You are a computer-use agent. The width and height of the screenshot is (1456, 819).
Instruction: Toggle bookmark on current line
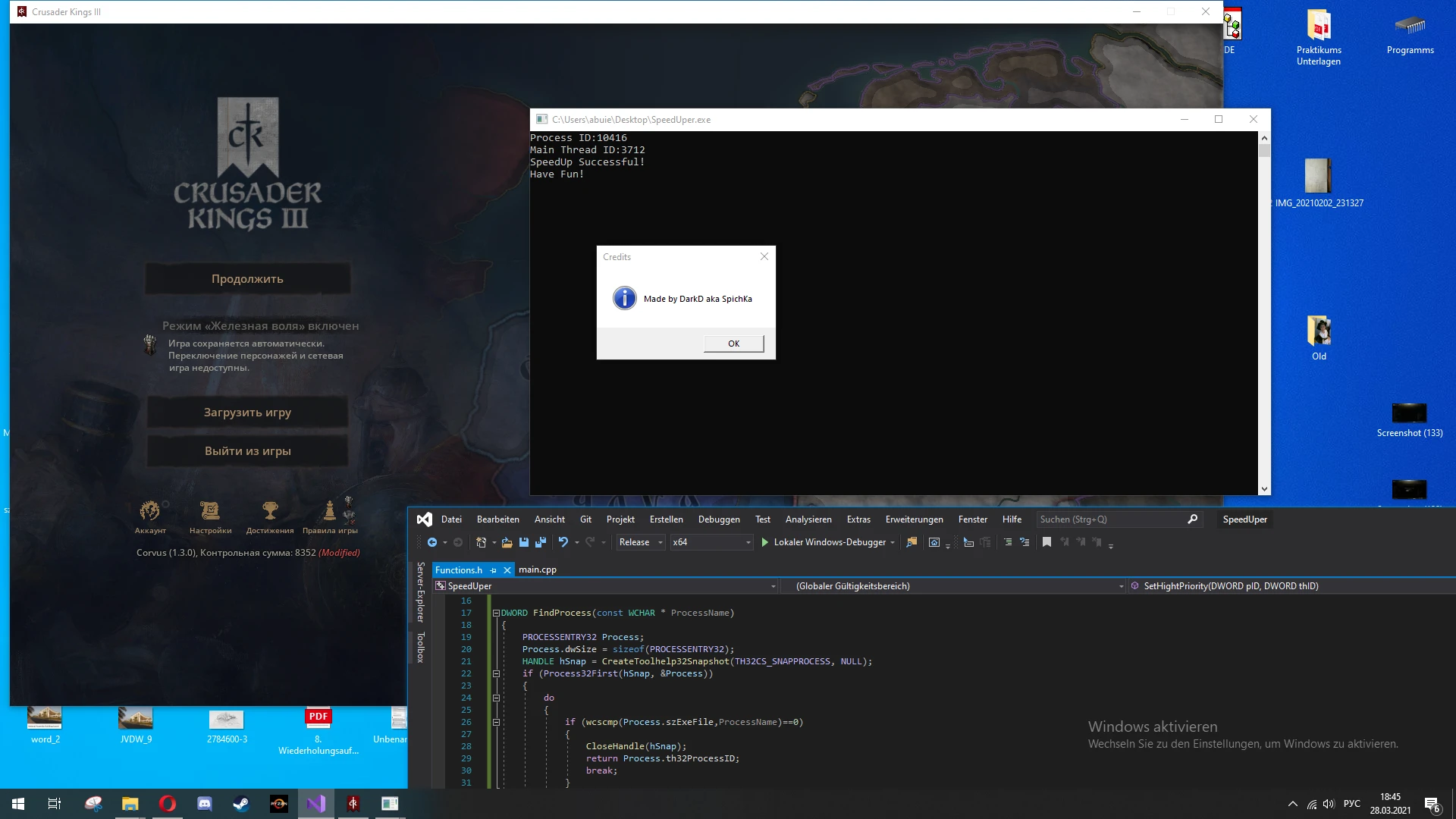tap(1046, 542)
